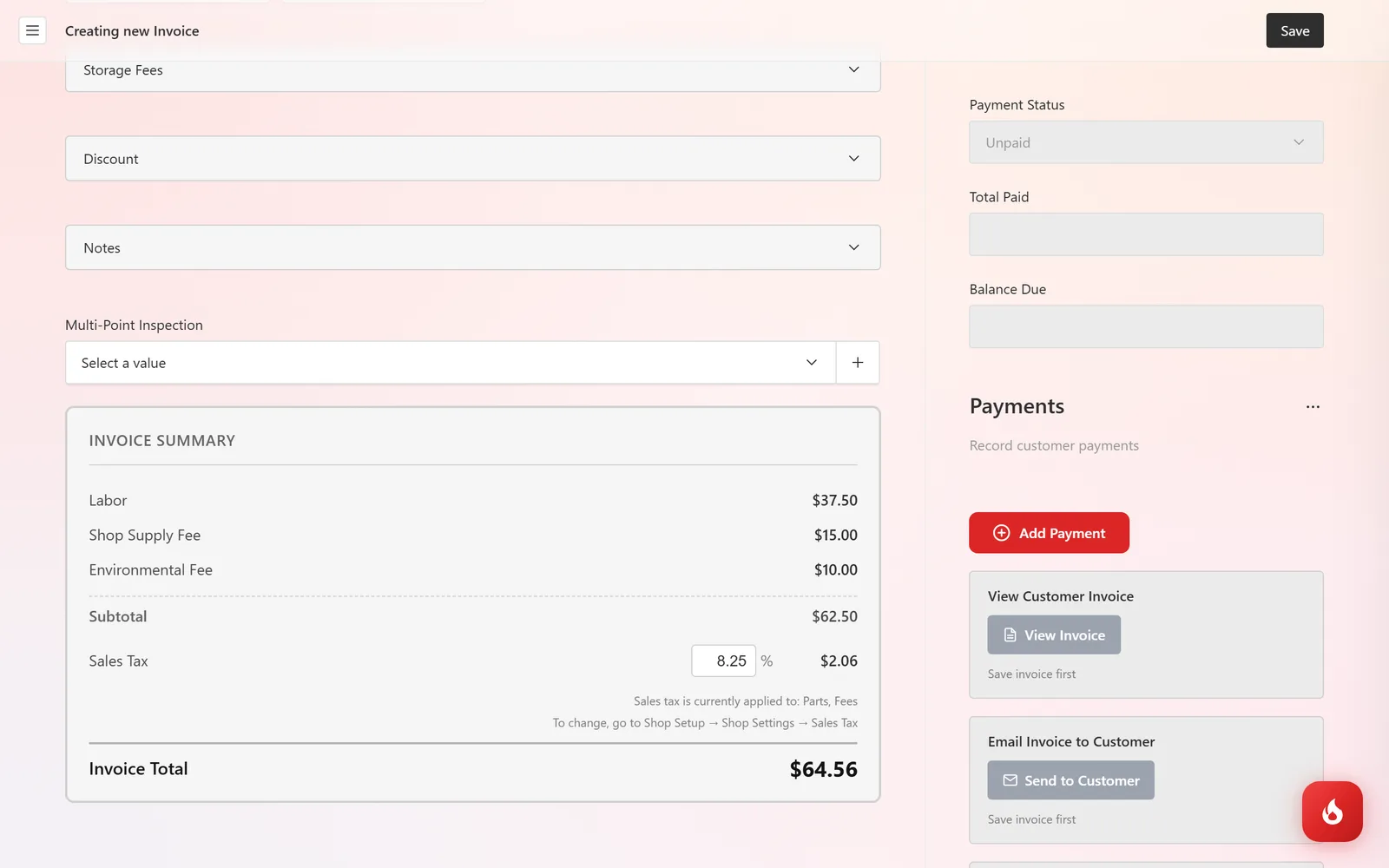Click the plus button beside Multi-Point Inspection

tap(858, 363)
